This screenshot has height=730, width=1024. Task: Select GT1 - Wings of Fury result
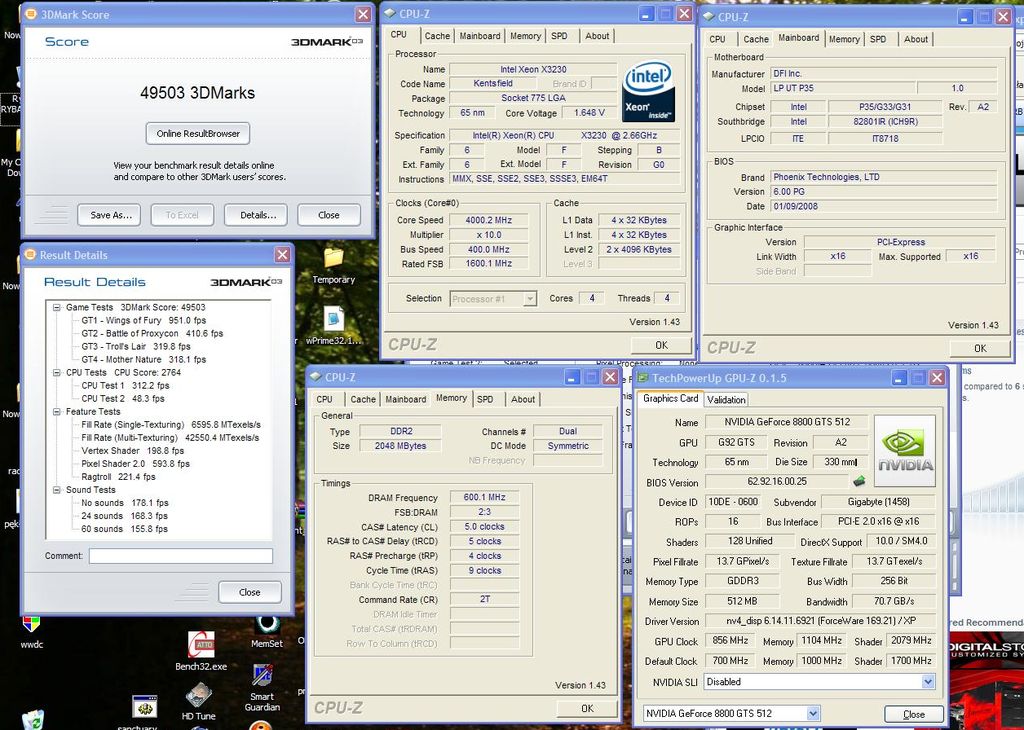point(144,320)
